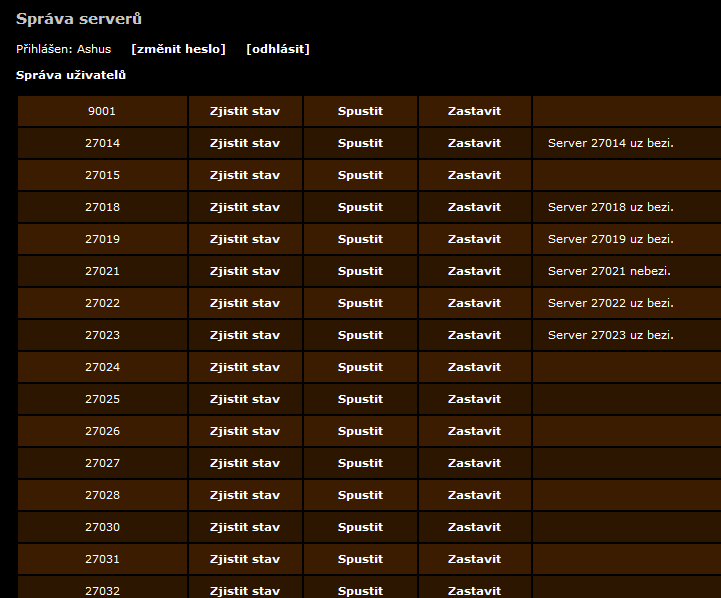Screen dimensions: 721x598
Task: Launch server 27024 with Spustit
Action: coord(360,367)
